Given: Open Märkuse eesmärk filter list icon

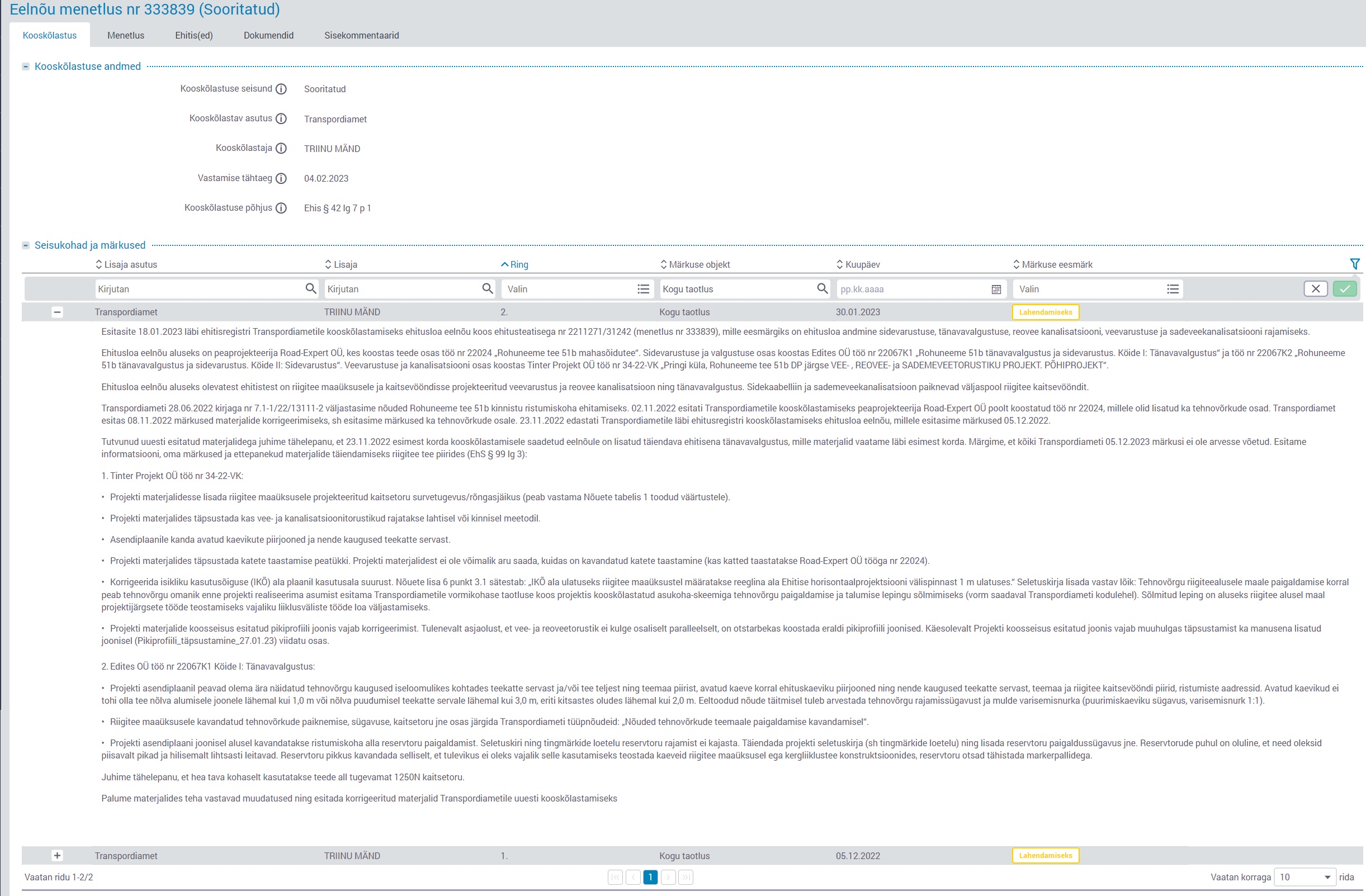Looking at the screenshot, I should [x=1173, y=289].
